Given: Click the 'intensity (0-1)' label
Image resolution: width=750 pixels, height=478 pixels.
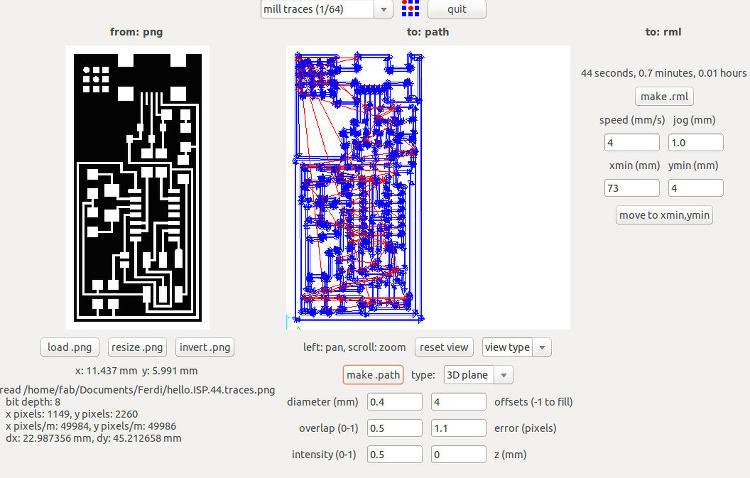Looking at the screenshot, I should point(324,455).
